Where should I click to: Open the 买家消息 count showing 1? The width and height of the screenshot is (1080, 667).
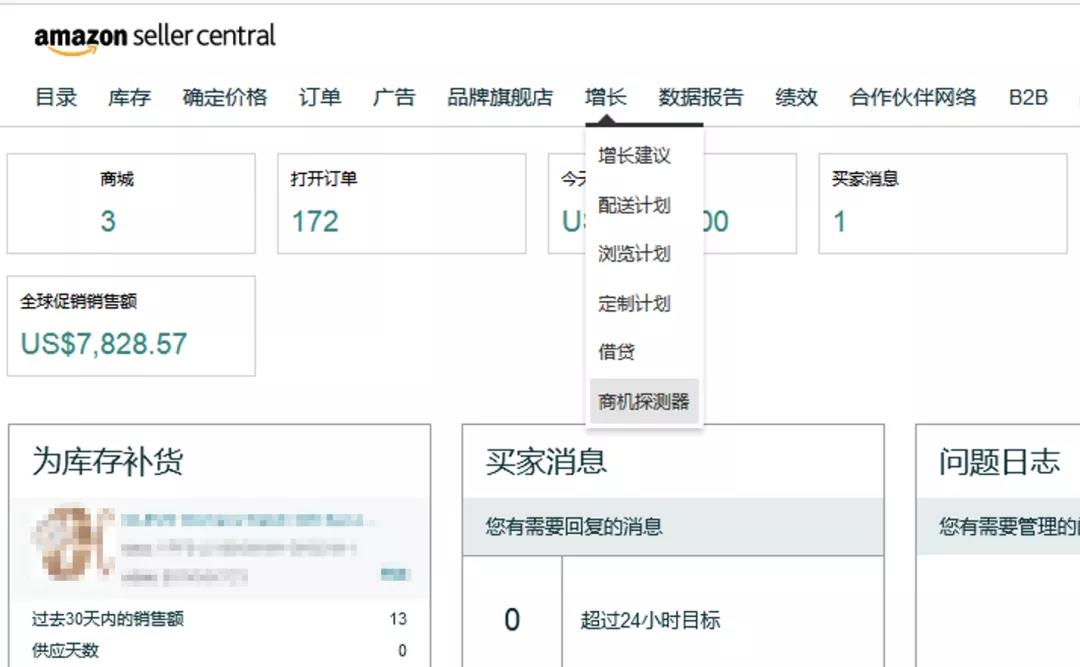point(838,220)
